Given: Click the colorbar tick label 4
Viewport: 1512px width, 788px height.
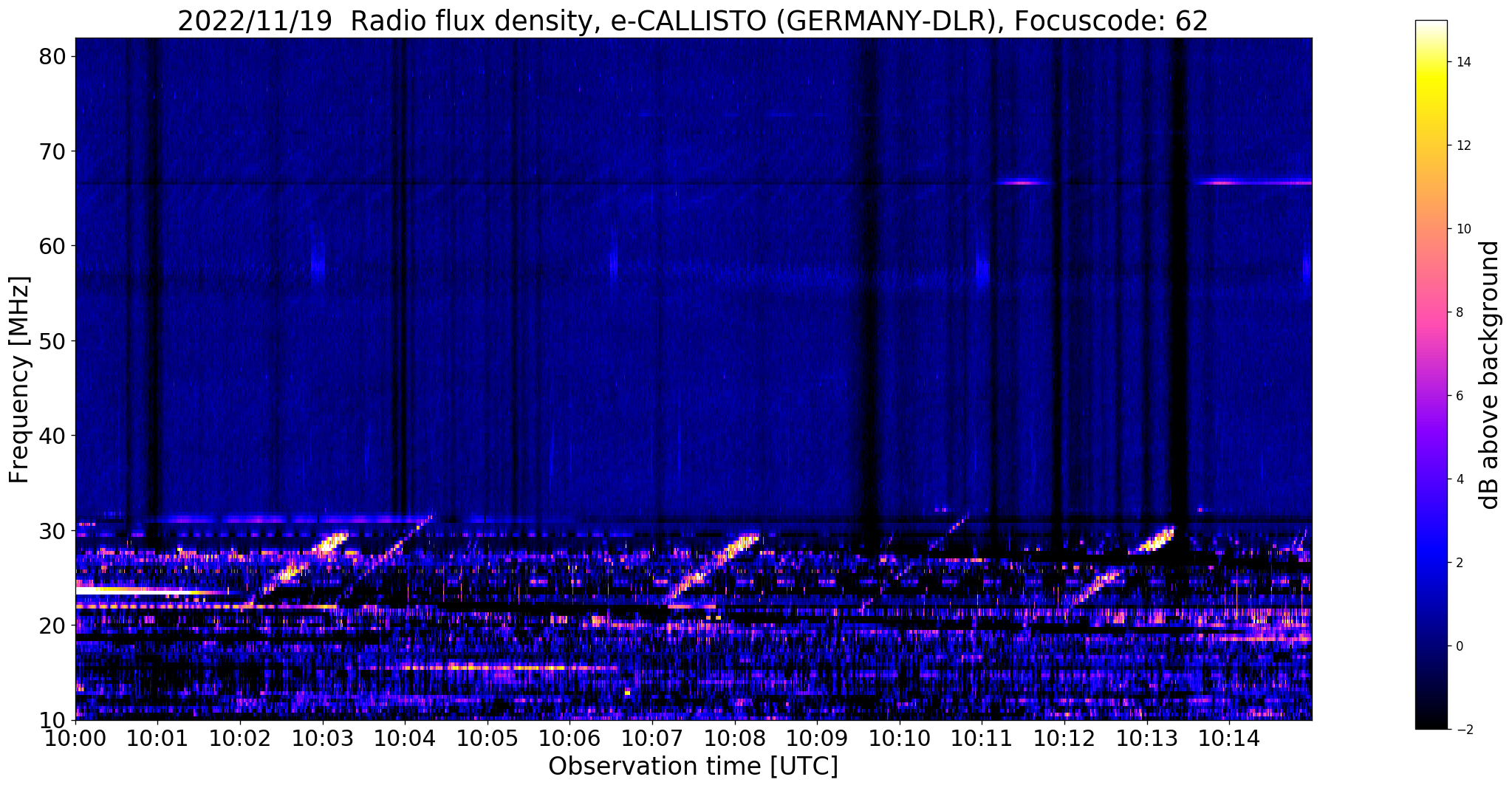Looking at the screenshot, I should click(x=1459, y=479).
